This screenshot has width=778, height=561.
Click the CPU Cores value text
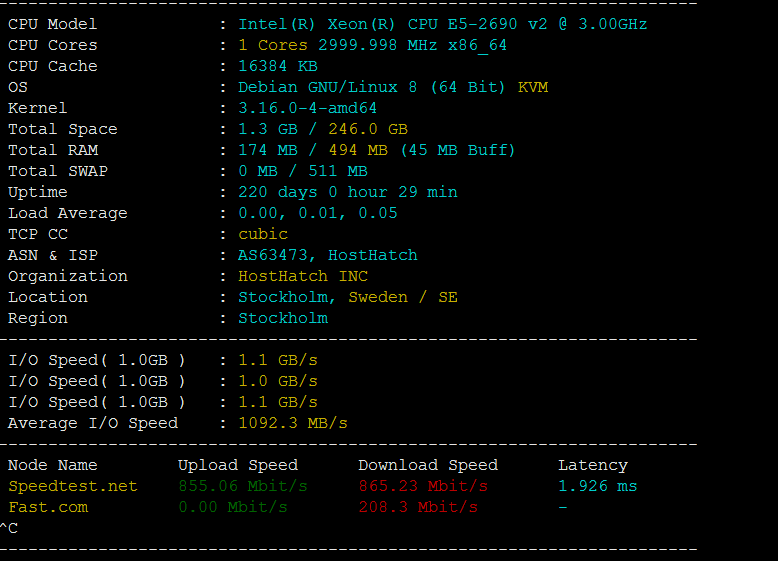pyautogui.click(x=372, y=45)
